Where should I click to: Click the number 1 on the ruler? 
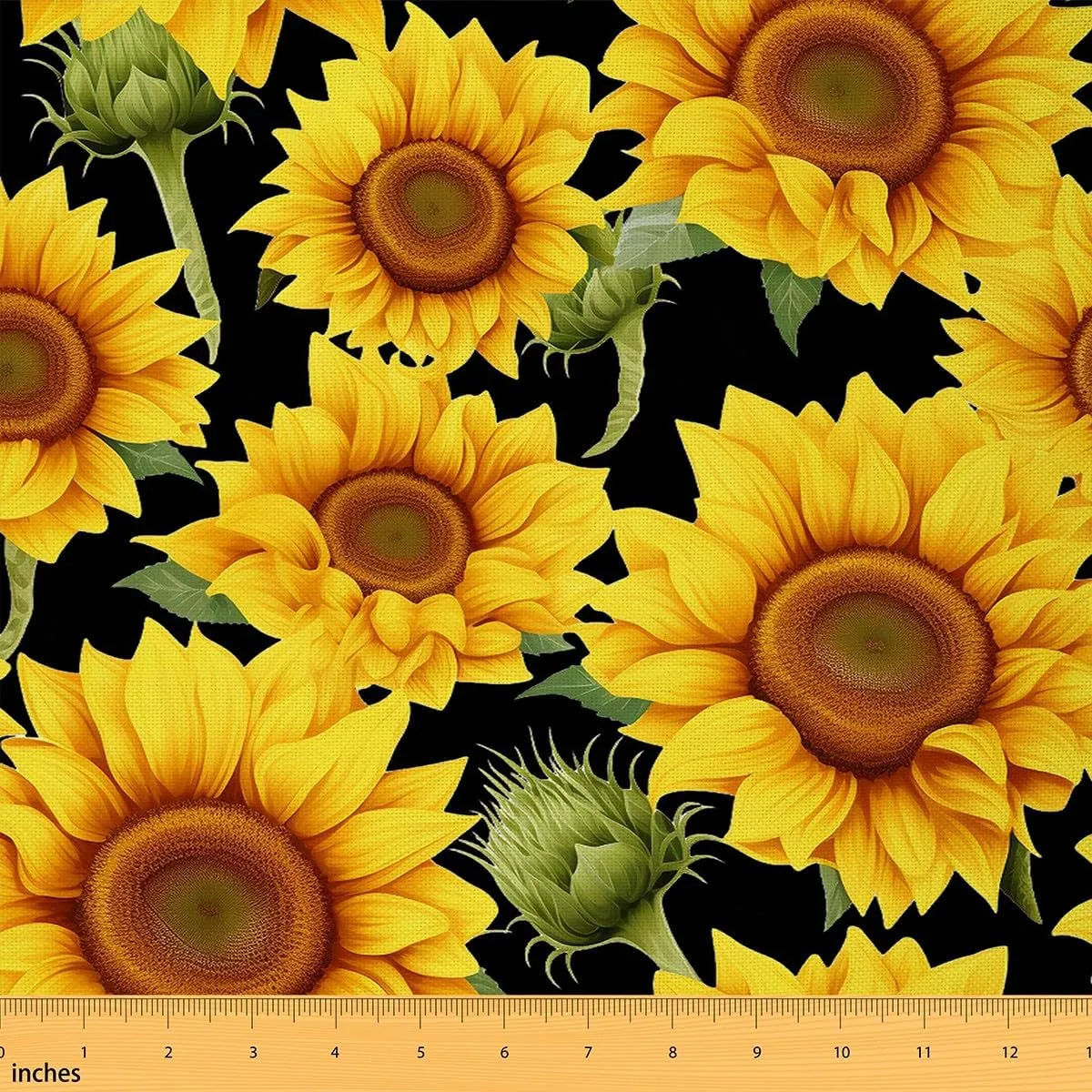point(85,1053)
